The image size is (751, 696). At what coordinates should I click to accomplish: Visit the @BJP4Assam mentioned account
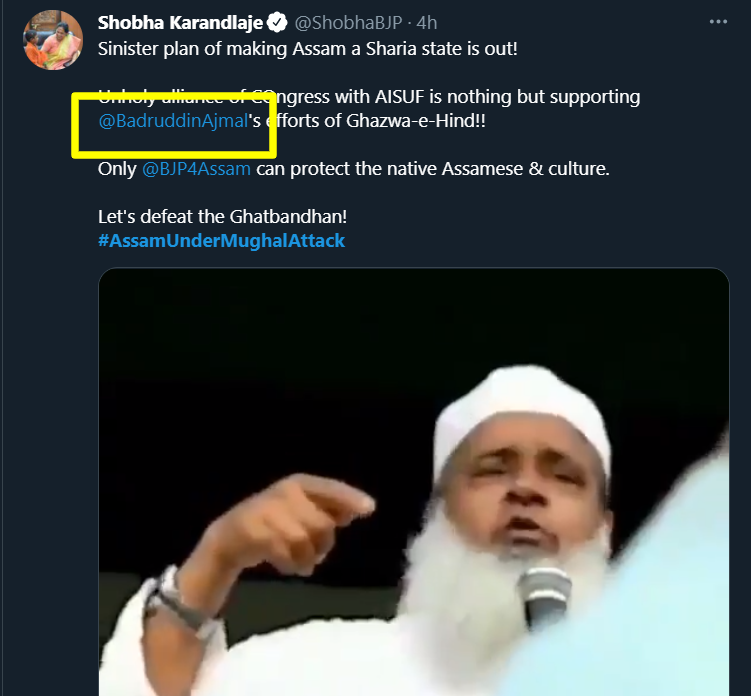pos(196,168)
